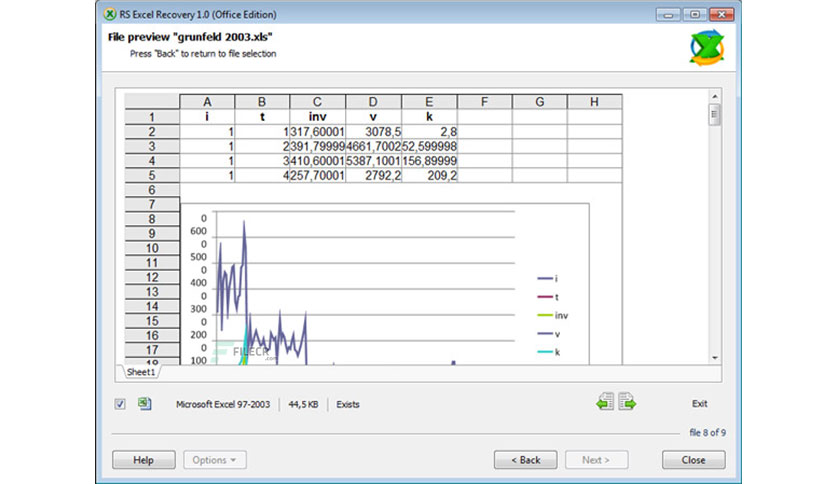Select row 5 header
Screen dimensions: 836x484
[x=152, y=175]
